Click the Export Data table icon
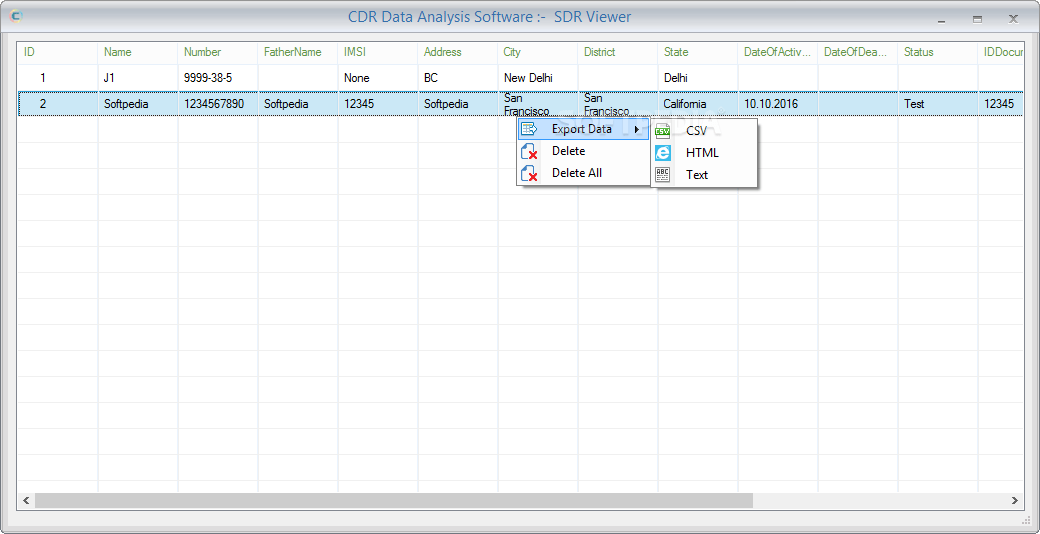The width and height of the screenshot is (1040, 534). (x=529, y=129)
